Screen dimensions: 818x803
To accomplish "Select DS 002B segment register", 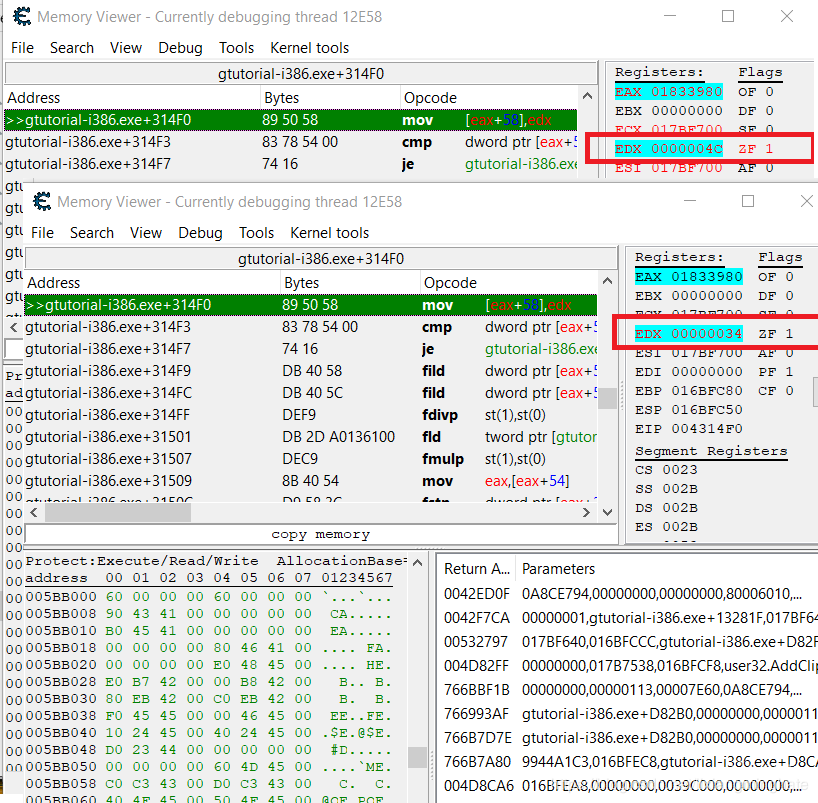I will [666, 508].
